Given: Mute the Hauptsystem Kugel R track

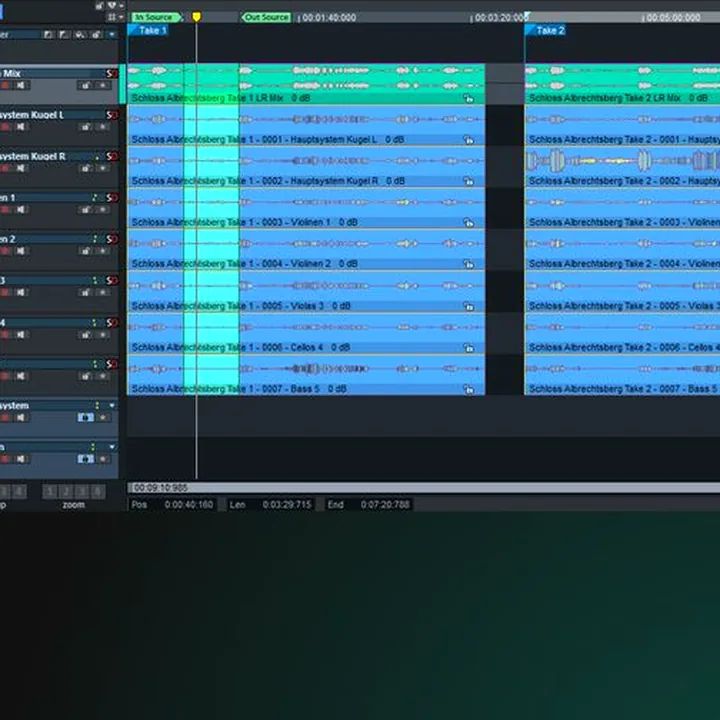Looking at the screenshot, I should [21, 168].
